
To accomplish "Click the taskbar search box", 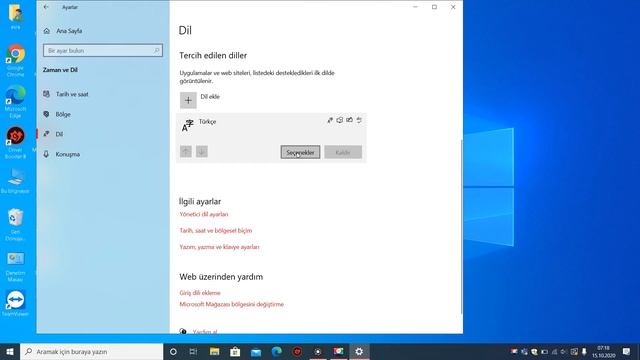I will [91, 351].
